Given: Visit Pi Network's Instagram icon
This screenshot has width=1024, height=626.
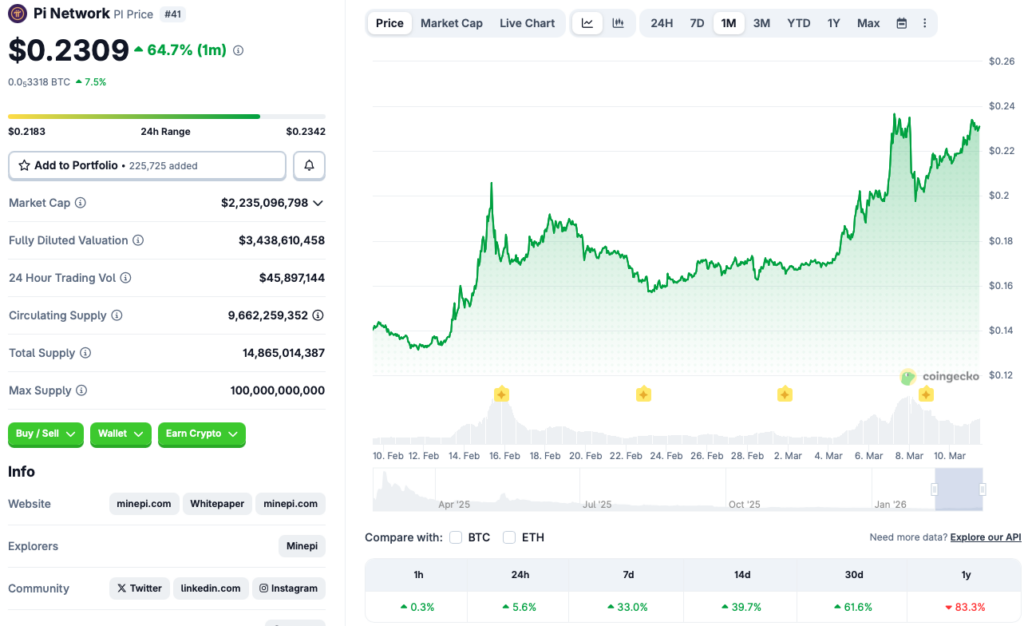Looking at the screenshot, I should click(289, 588).
